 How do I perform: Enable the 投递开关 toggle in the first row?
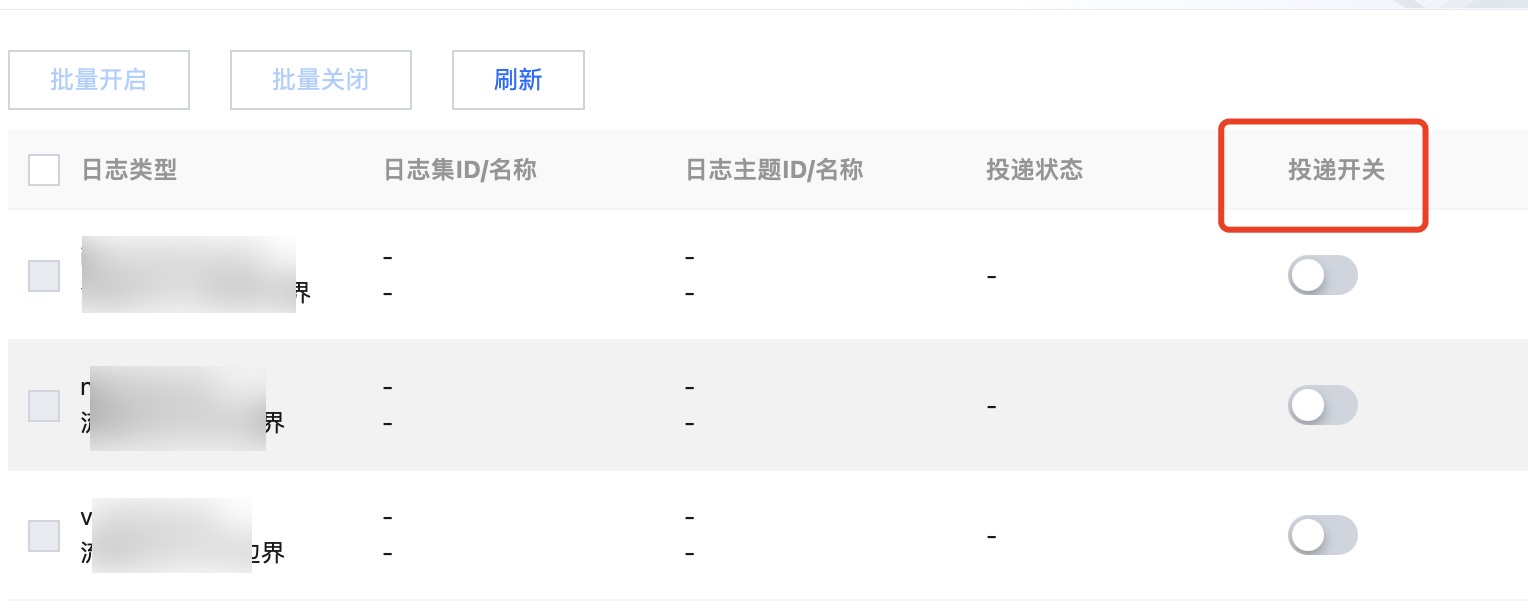coord(1322,275)
